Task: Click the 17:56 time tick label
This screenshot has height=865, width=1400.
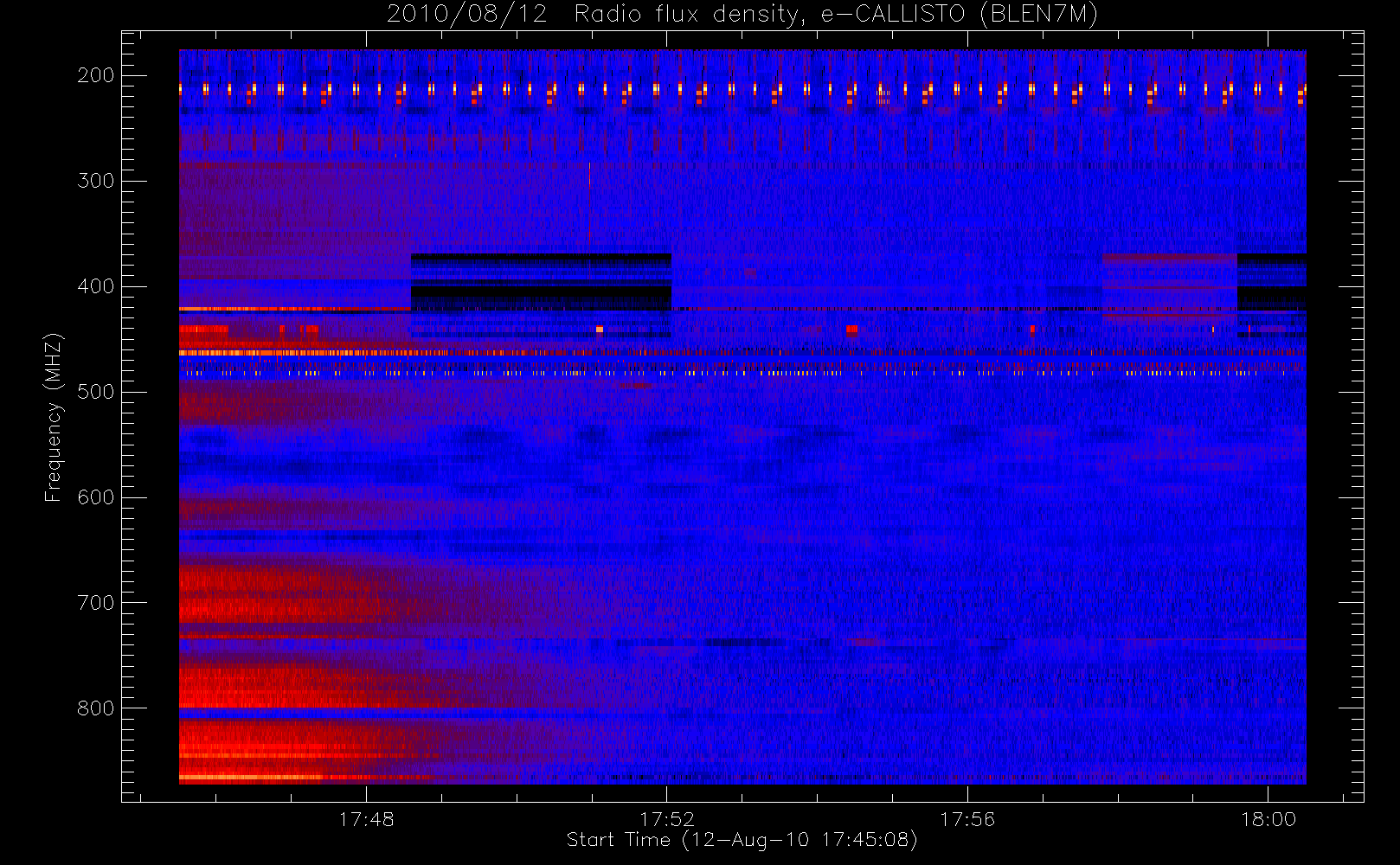Action: (x=967, y=819)
